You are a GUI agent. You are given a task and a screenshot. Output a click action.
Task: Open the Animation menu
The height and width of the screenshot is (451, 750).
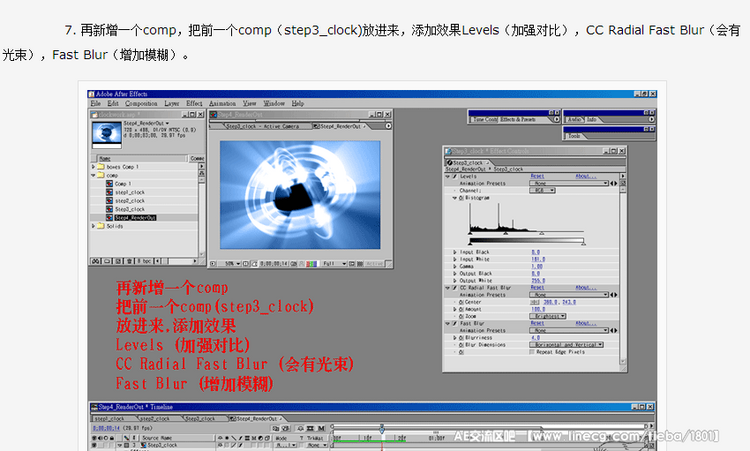click(222, 103)
